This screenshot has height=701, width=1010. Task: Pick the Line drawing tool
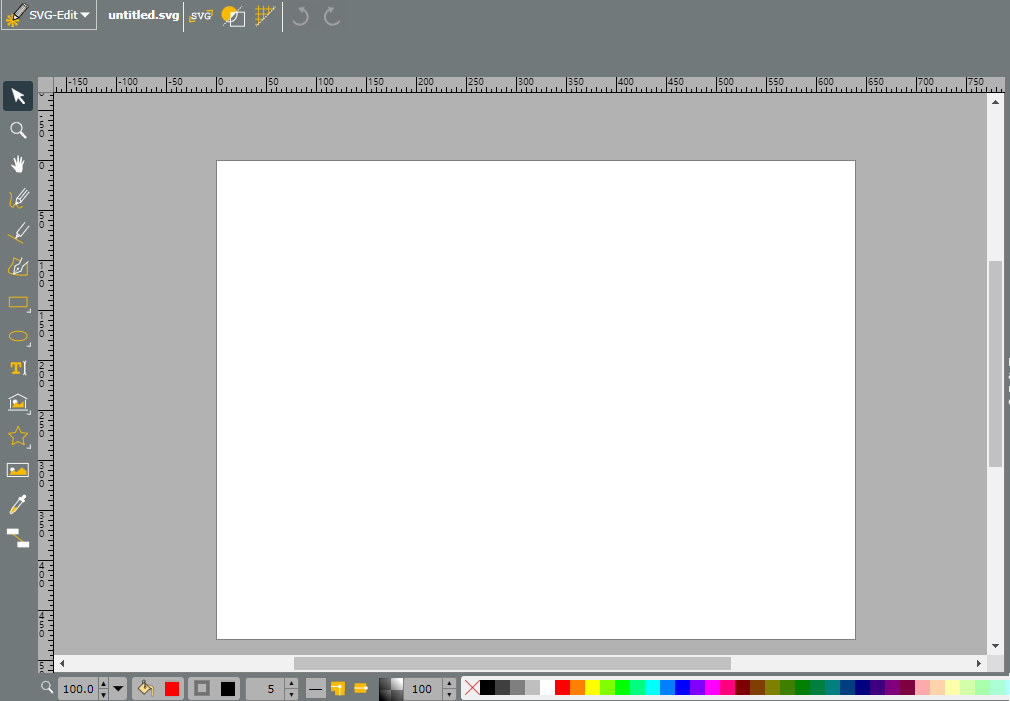click(x=18, y=233)
